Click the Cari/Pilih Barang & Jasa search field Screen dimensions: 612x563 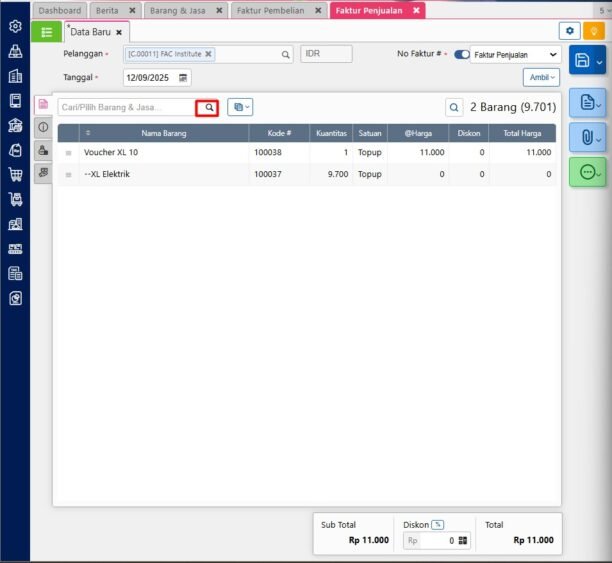pos(125,107)
